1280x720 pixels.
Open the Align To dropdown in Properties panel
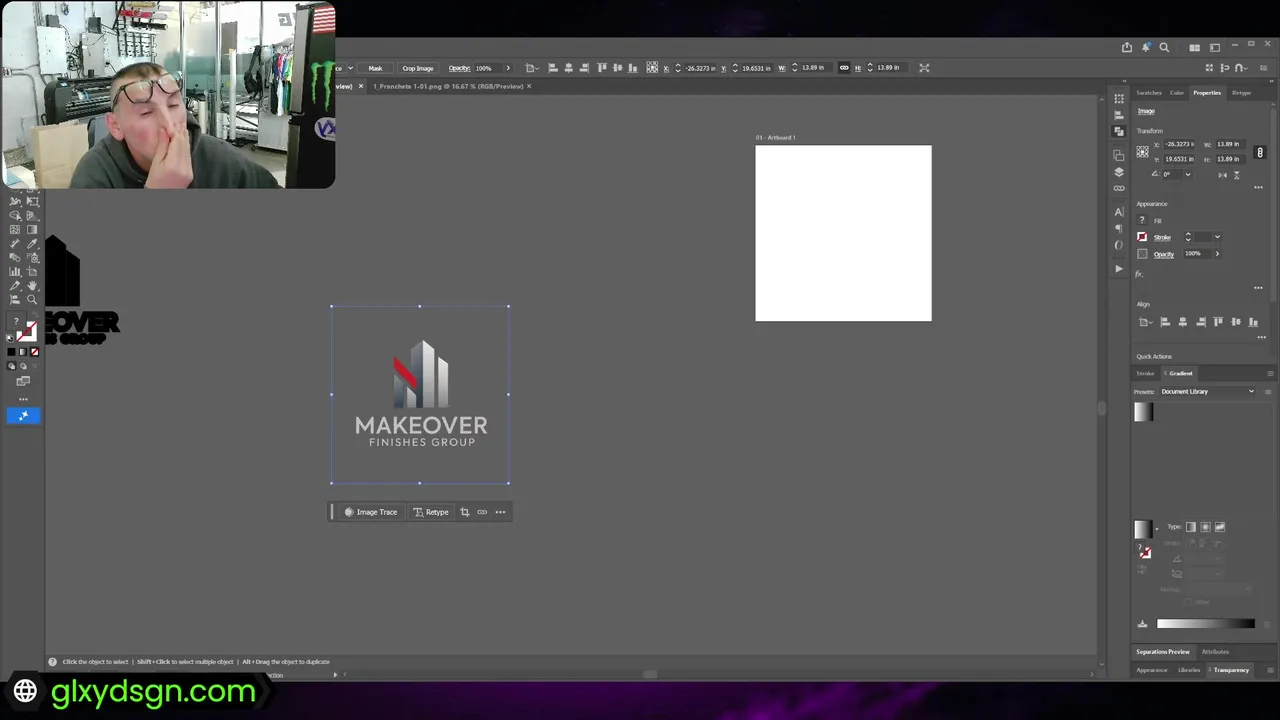point(1145,322)
